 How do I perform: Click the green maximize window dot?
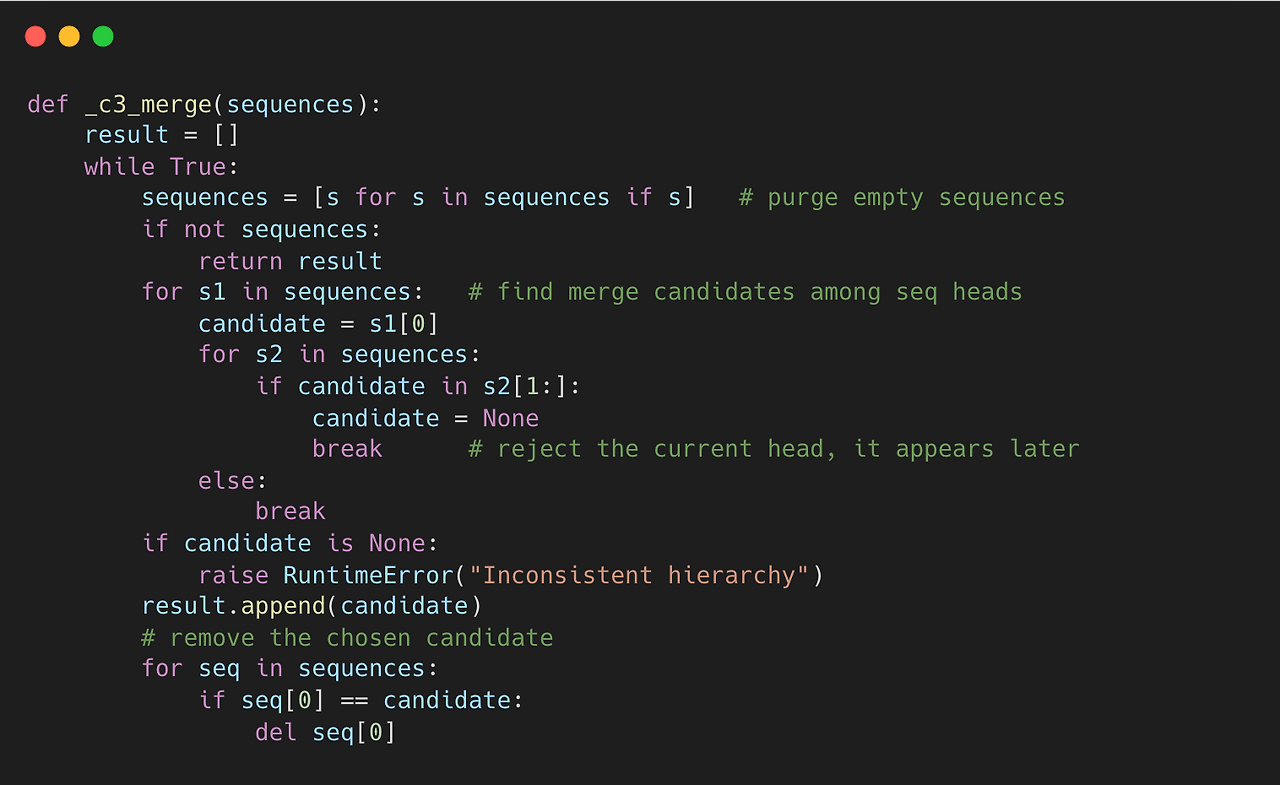click(x=103, y=37)
